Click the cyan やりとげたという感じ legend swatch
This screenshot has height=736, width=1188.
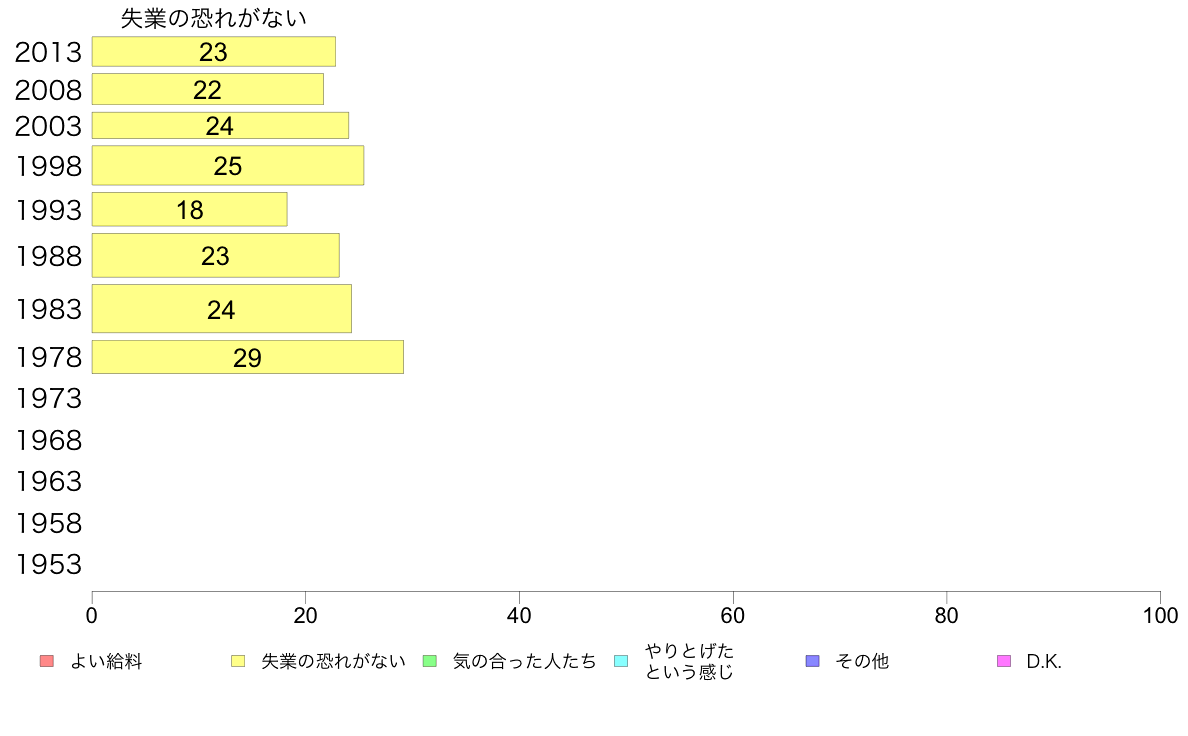[621, 661]
